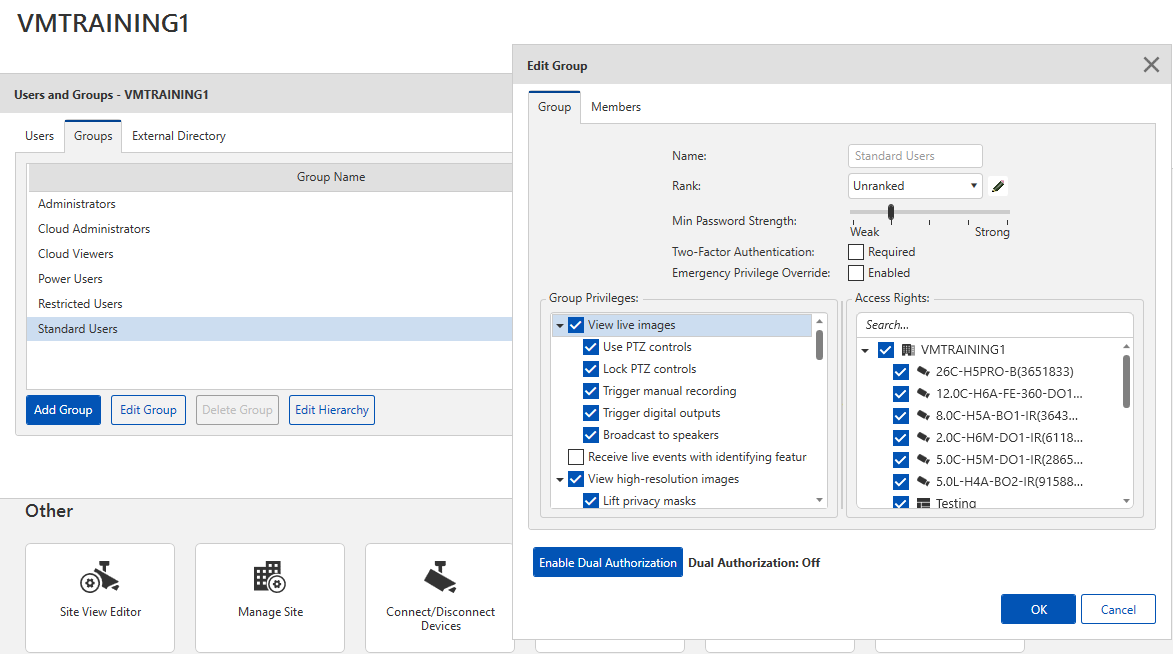1173x654 pixels.
Task: Collapse View high-resolution images group
Action: coord(560,480)
